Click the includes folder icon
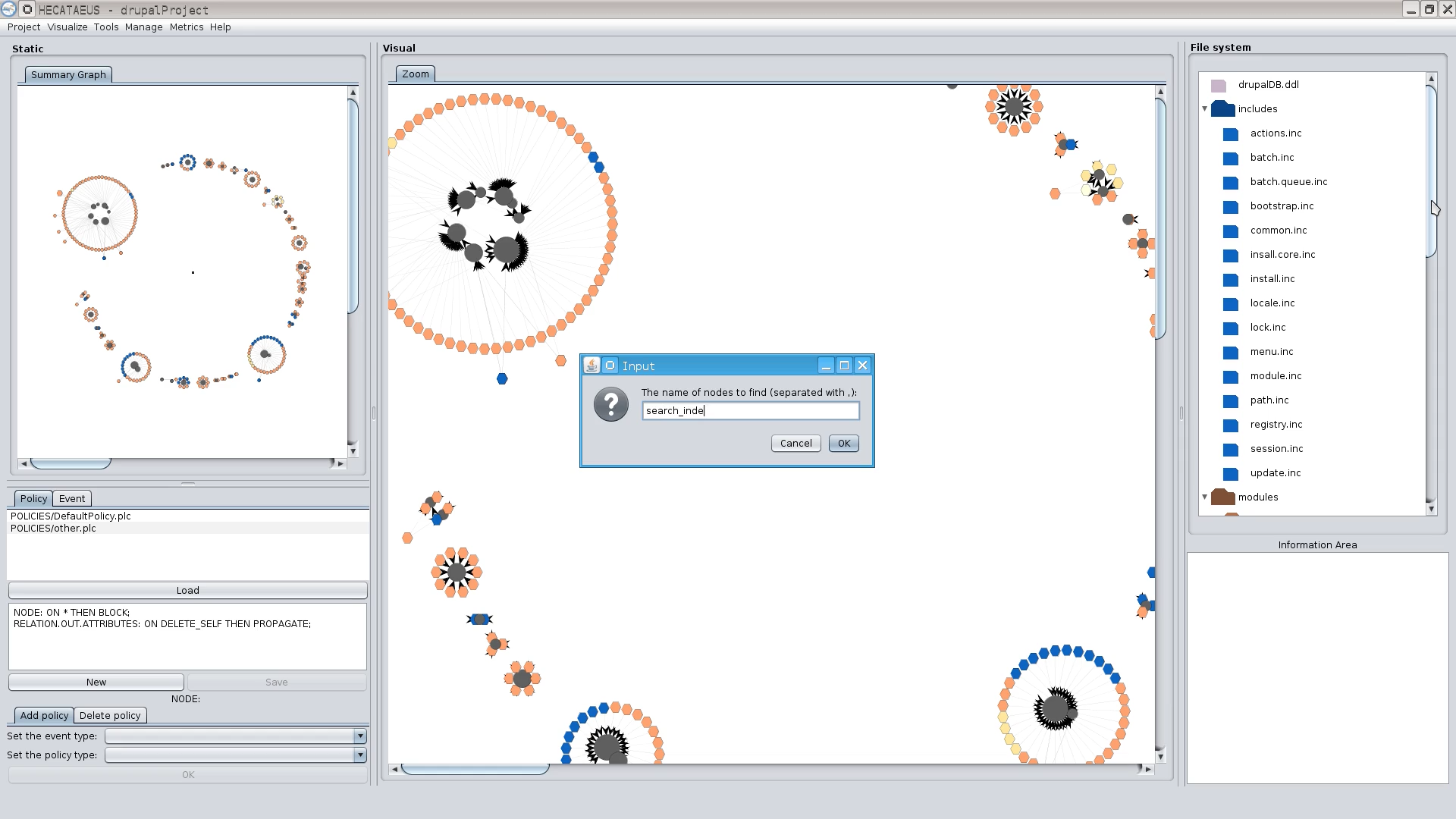Screen dimensions: 1456x819 click(x=1222, y=108)
